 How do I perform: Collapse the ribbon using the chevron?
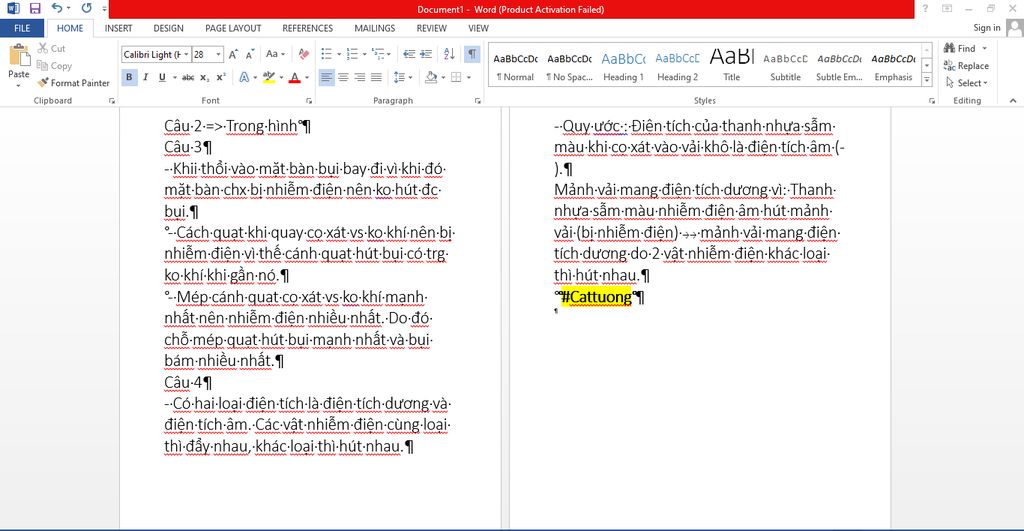click(x=1013, y=101)
